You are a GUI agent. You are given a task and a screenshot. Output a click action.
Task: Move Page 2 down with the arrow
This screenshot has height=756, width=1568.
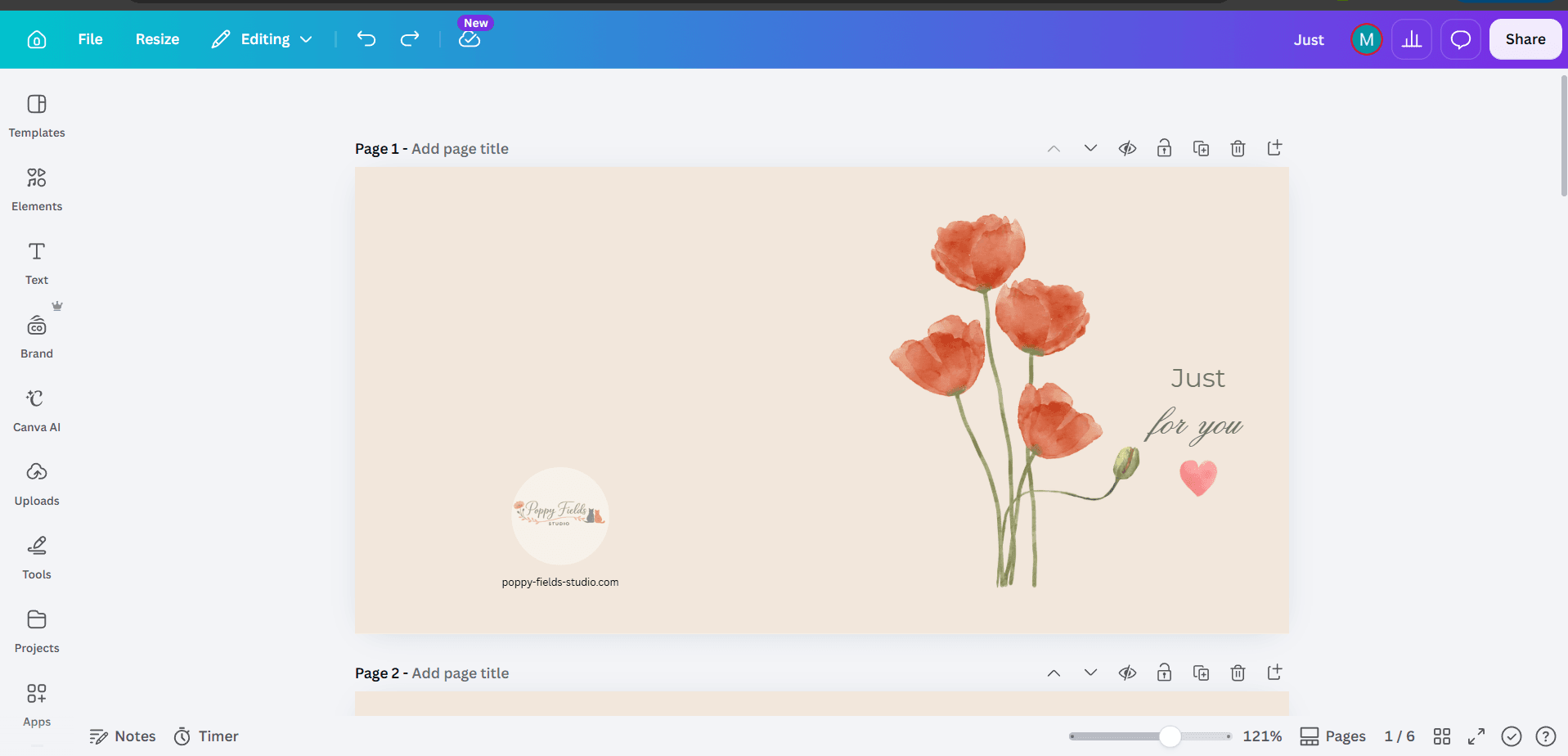pos(1090,673)
